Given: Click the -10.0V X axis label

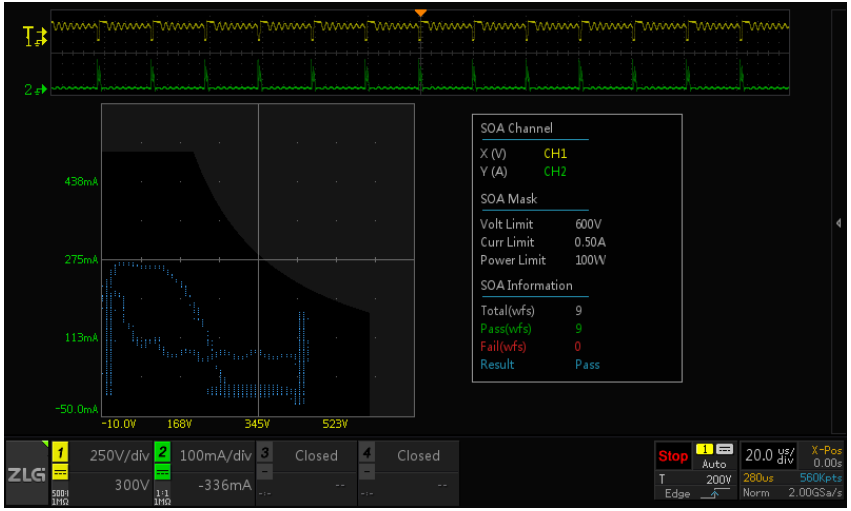Looking at the screenshot, I should click(x=119, y=424).
